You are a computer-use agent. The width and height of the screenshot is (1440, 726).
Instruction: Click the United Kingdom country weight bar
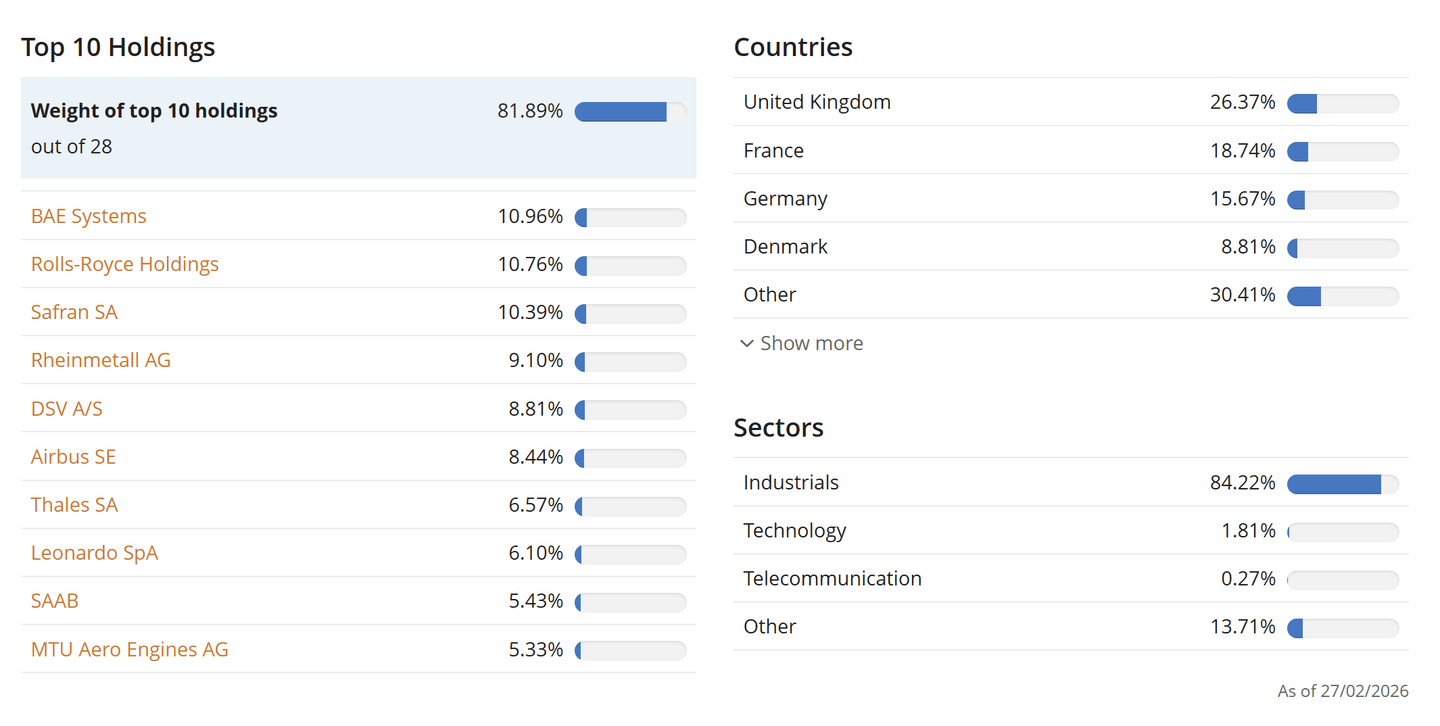click(1342, 103)
